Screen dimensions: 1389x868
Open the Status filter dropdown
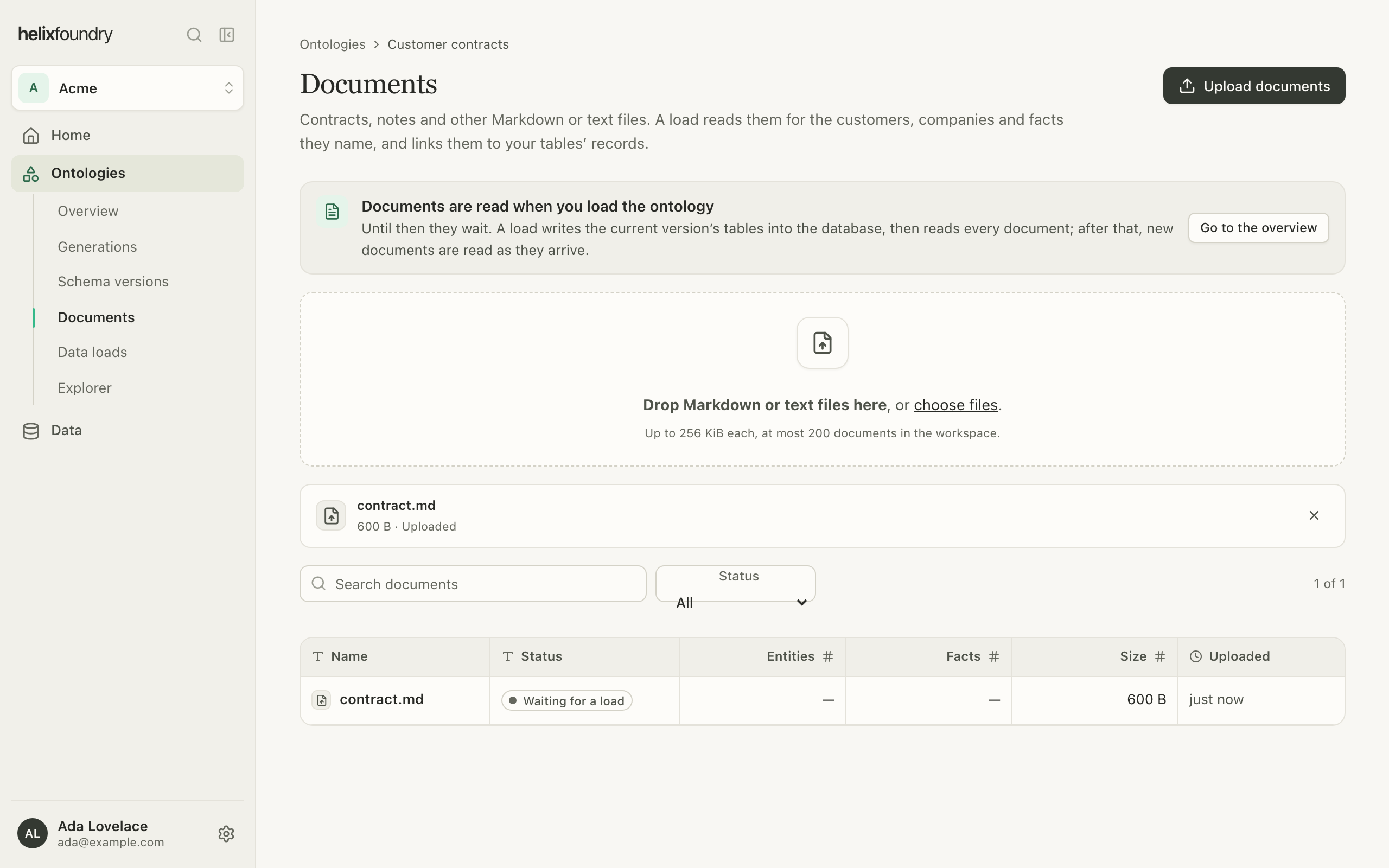click(735, 584)
